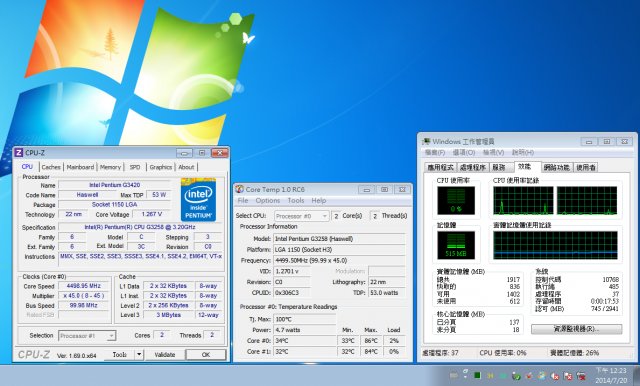Switch to the 處理程序 tab in Task Manager
This screenshot has height=386, width=640.
(473, 167)
